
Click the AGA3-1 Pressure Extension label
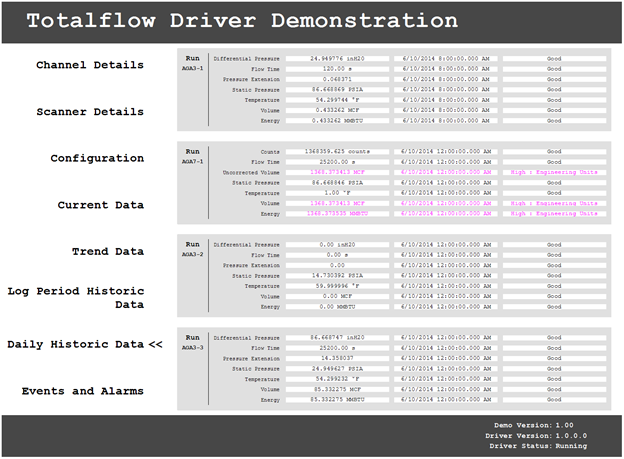251,79
